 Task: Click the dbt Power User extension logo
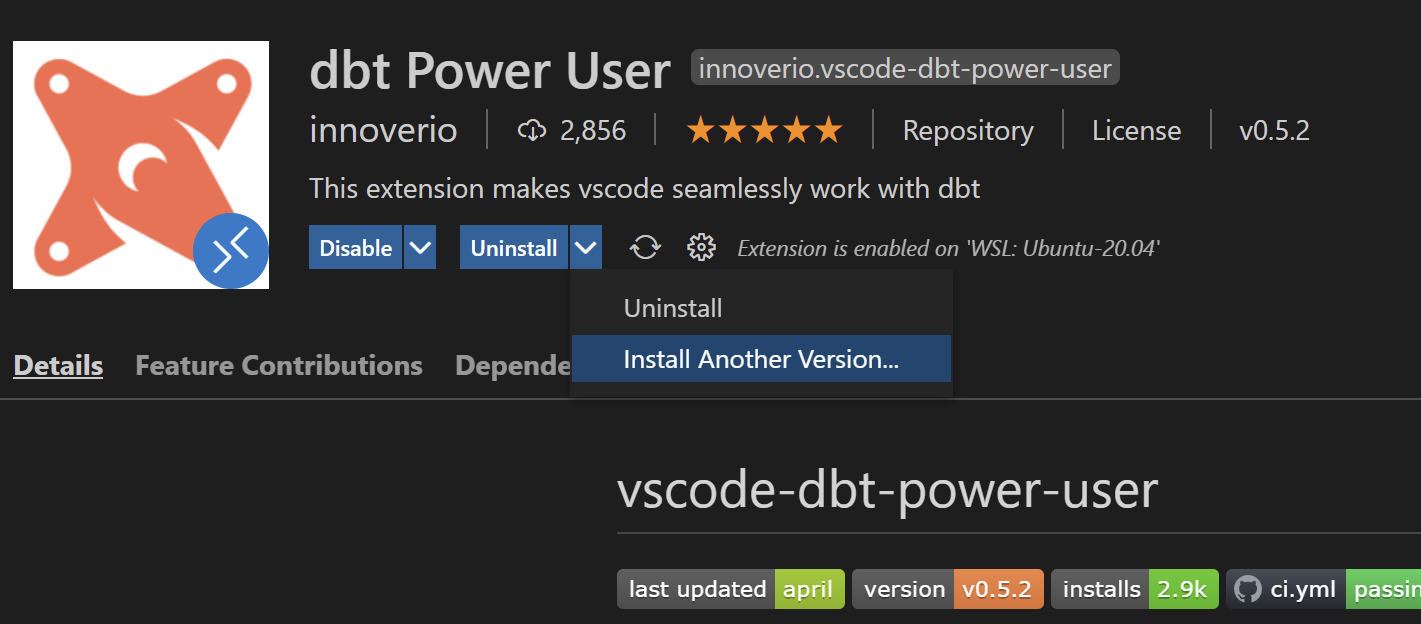tap(140, 165)
